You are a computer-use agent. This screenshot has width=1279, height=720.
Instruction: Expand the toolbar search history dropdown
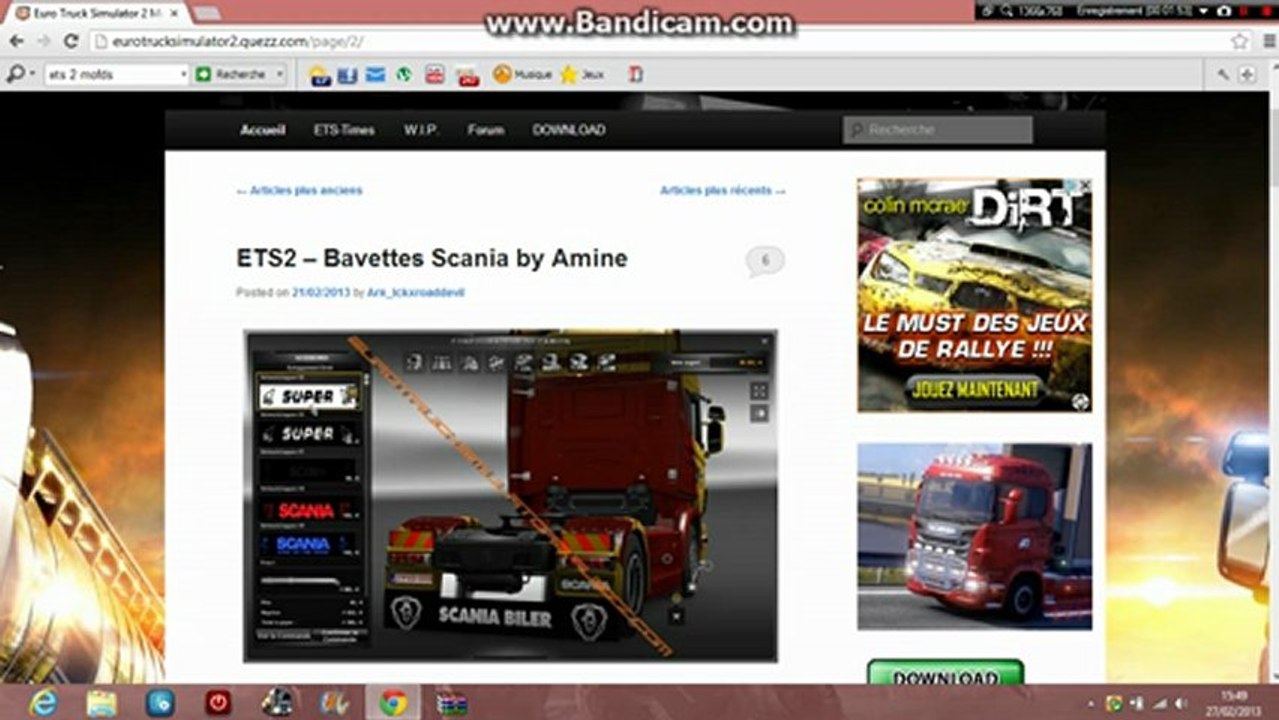point(183,75)
